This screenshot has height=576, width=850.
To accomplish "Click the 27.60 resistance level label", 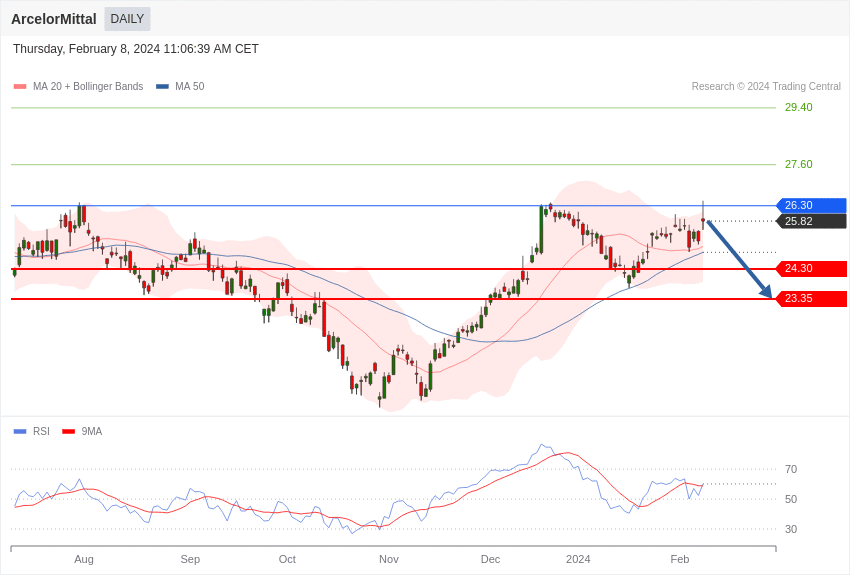I will point(798,164).
